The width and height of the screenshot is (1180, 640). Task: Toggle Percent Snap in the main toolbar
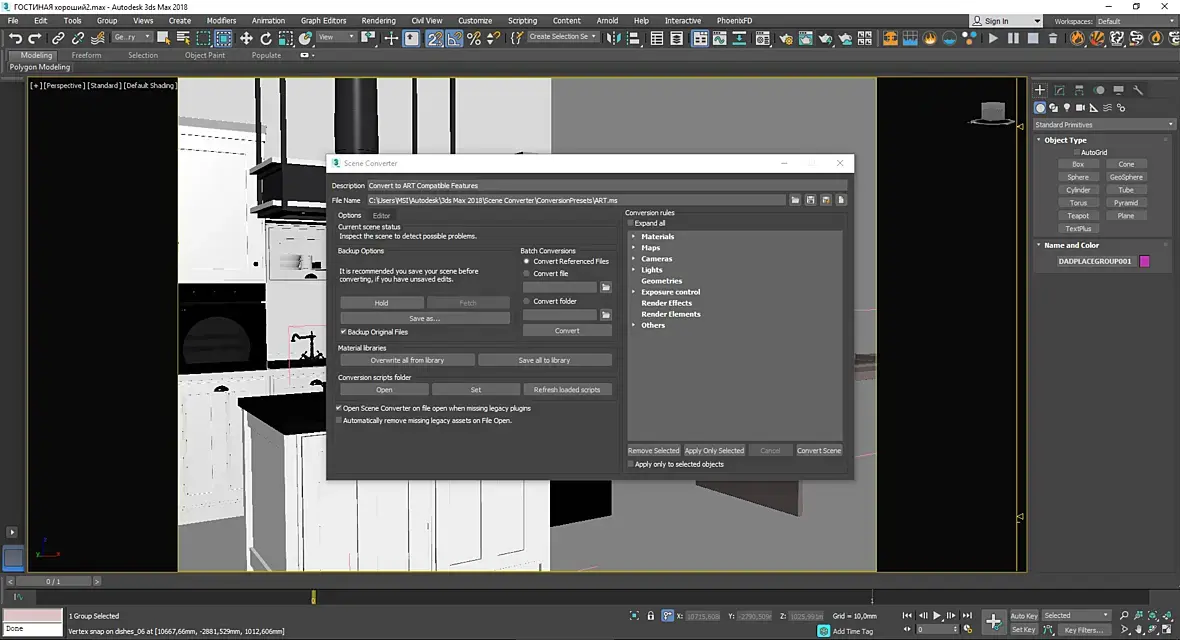pos(474,38)
